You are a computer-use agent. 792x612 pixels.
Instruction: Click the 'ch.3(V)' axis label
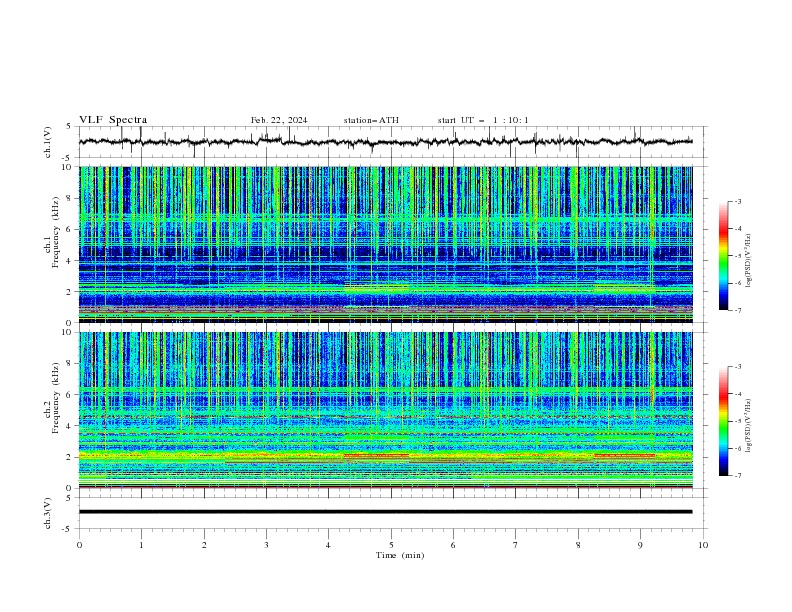(x=48, y=513)
